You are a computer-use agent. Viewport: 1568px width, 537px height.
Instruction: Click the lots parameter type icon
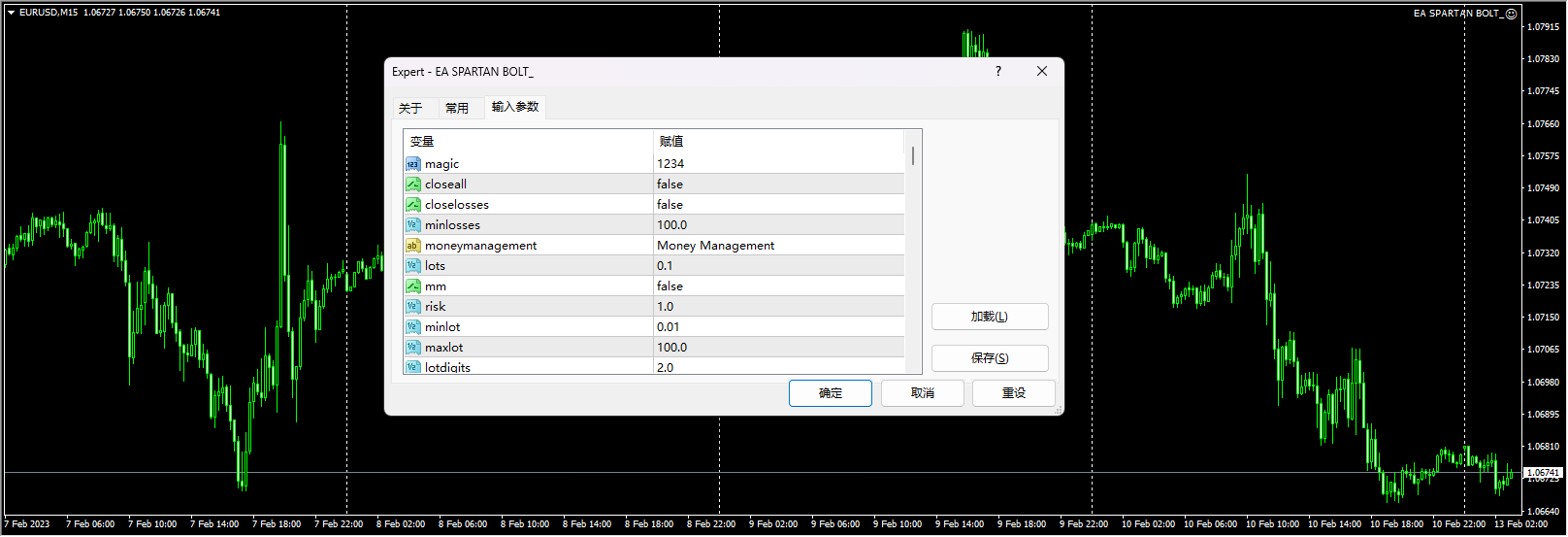pos(413,266)
